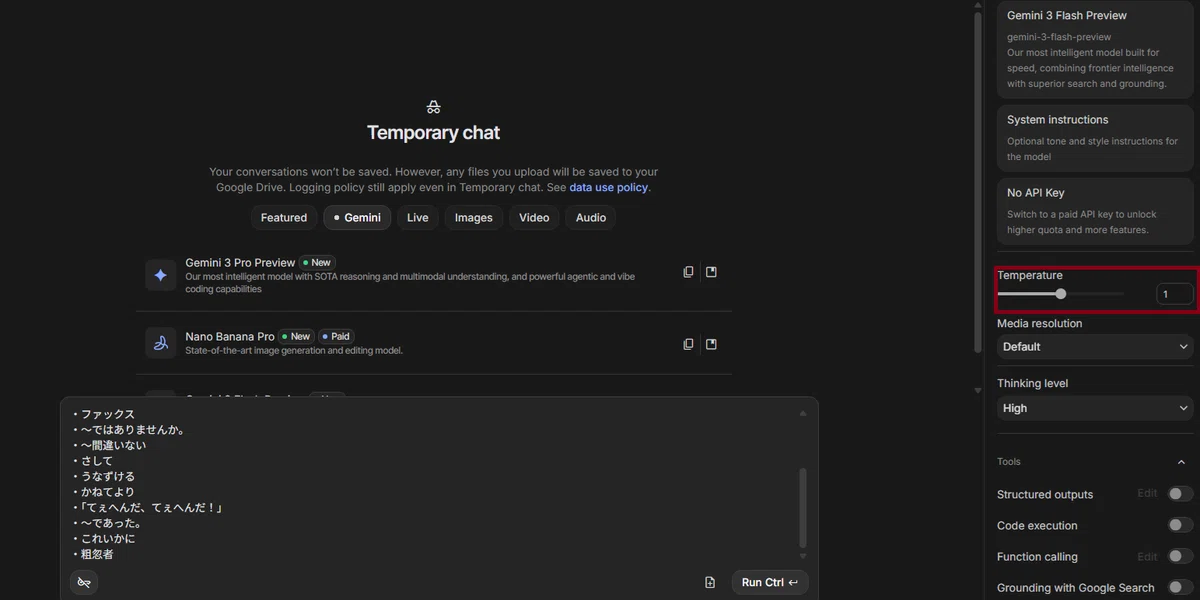The image size is (1200, 600).
Task: Select Nano Banana Pro model row
Action: pyautogui.click(x=433, y=343)
